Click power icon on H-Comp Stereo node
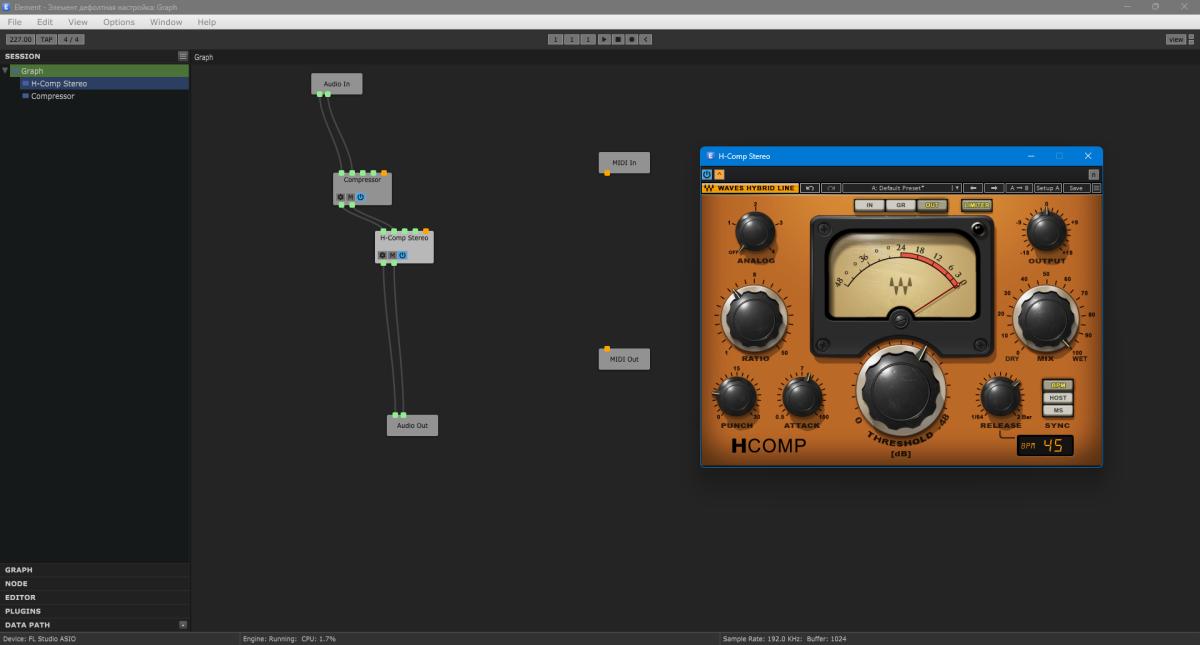 coord(403,255)
